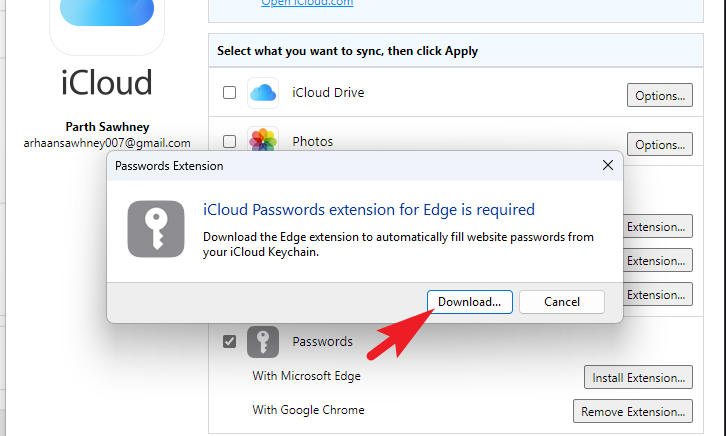Viewport: 726px width, 436px height.
Task: Click the large iCloud logo icon
Action: click(x=107, y=20)
